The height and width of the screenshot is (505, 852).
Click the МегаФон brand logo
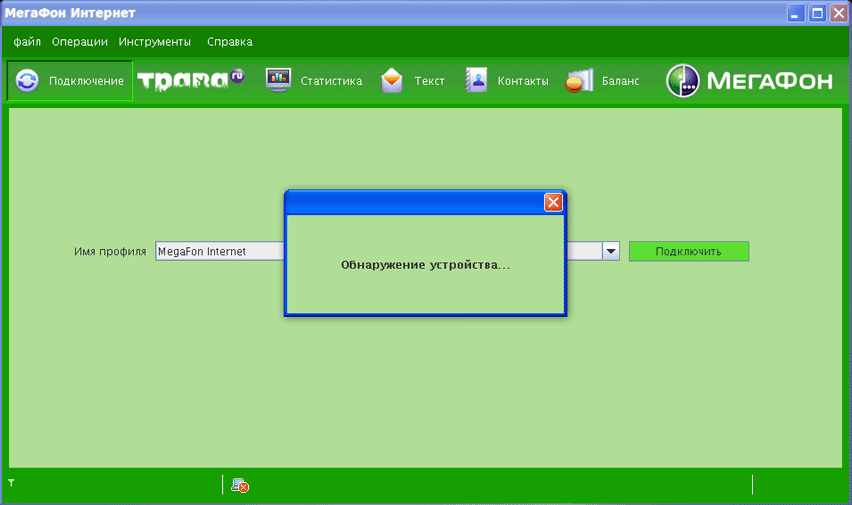pos(749,80)
